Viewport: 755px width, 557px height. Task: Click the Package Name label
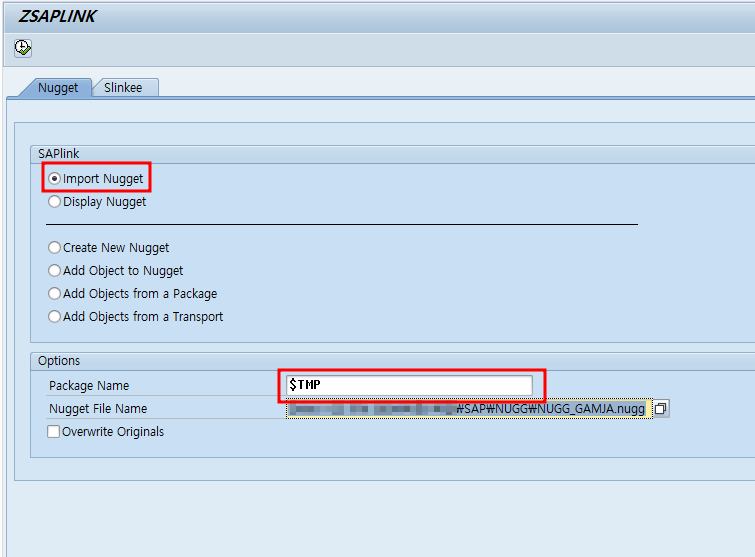click(89, 386)
